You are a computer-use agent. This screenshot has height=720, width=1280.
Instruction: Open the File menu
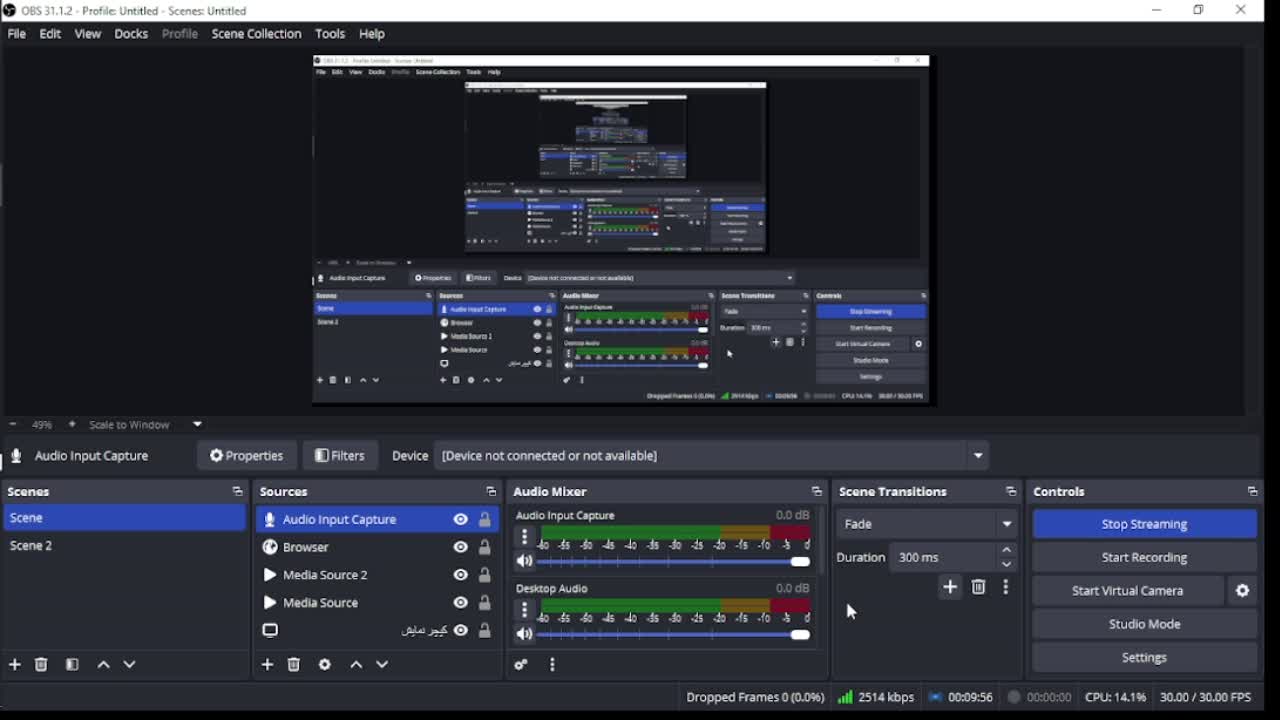coord(17,34)
